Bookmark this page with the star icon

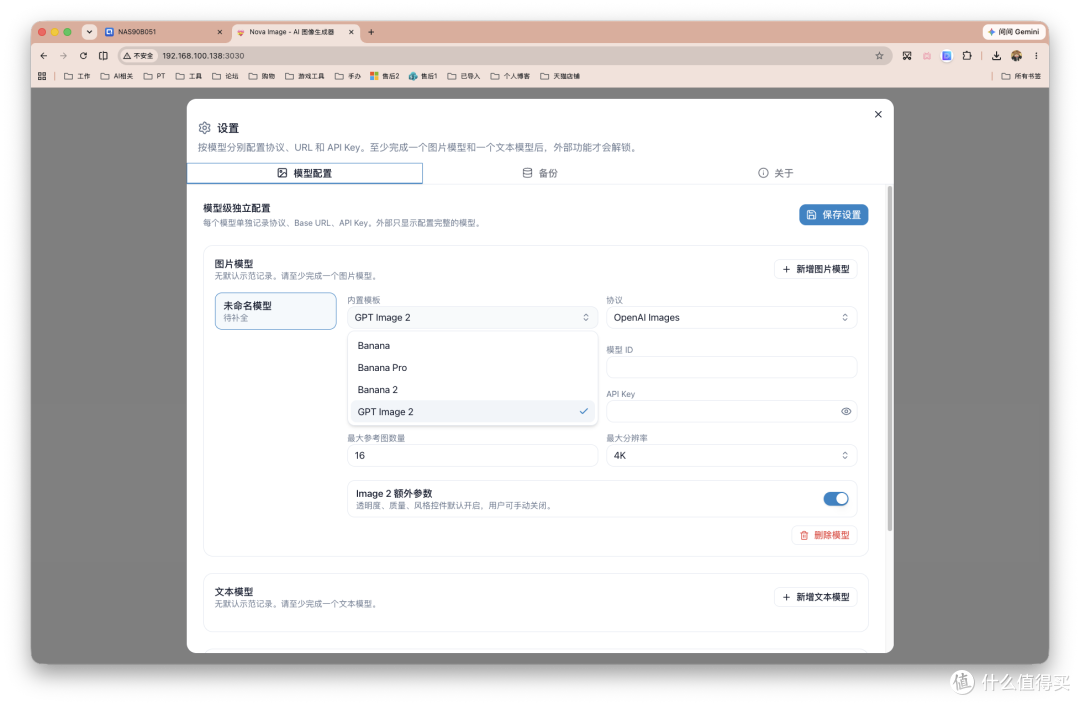point(879,56)
